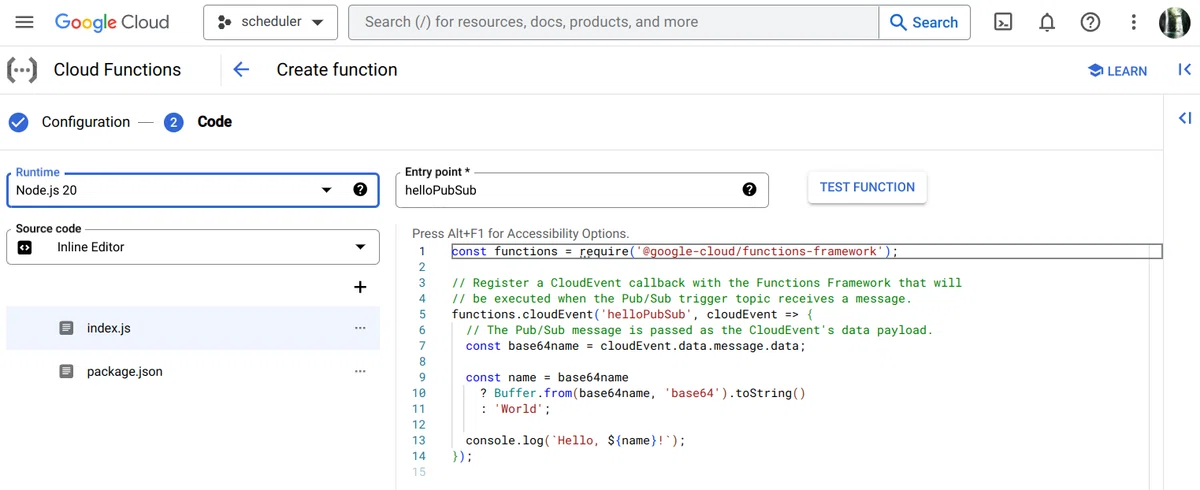The height and width of the screenshot is (490, 1200).
Task: Go to the Configuration step
Action: coord(86,122)
